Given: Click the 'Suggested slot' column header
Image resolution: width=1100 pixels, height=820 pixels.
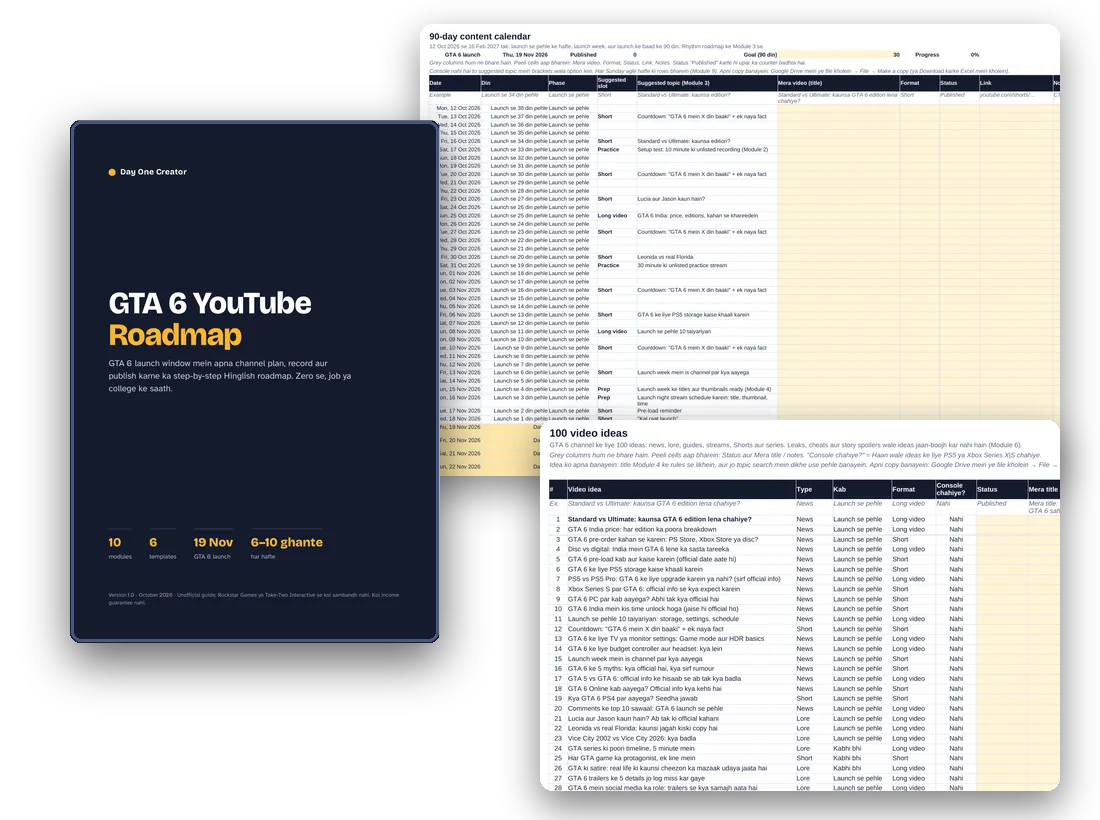Looking at the screenshot, I should point(615,83).
